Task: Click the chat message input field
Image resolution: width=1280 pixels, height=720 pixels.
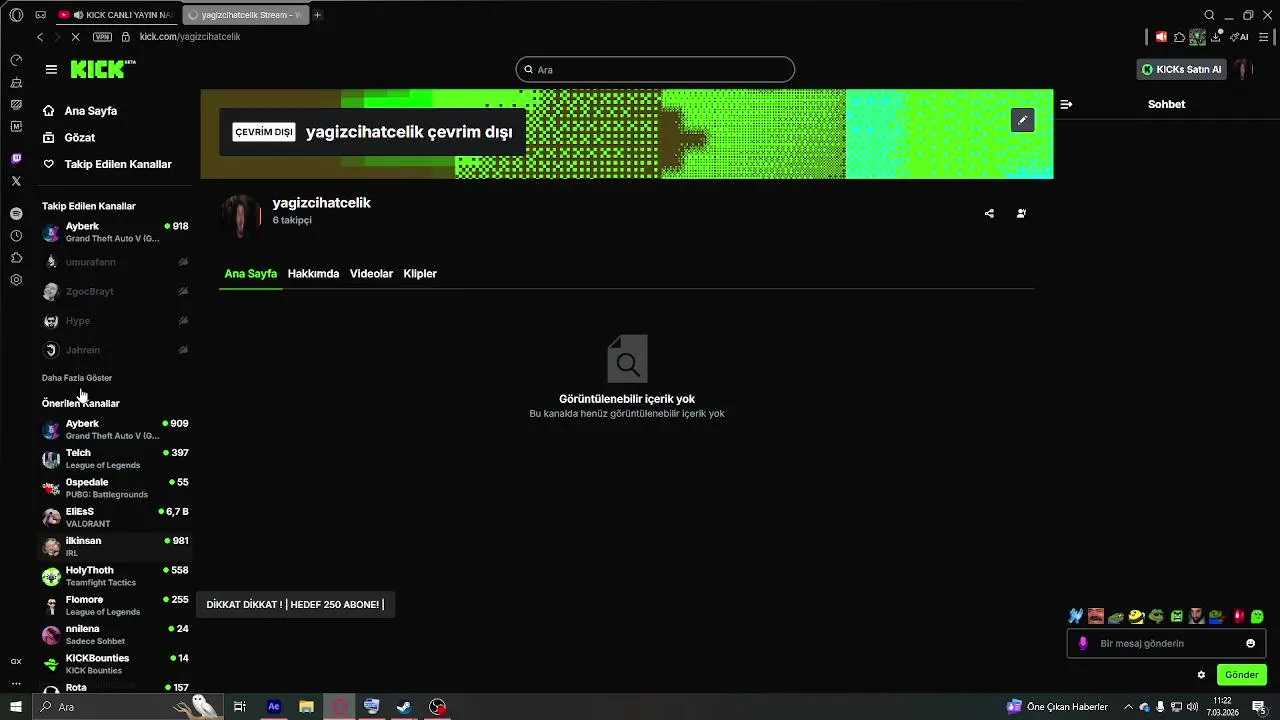Action: pyautogui.click(x=1166, y=643)
